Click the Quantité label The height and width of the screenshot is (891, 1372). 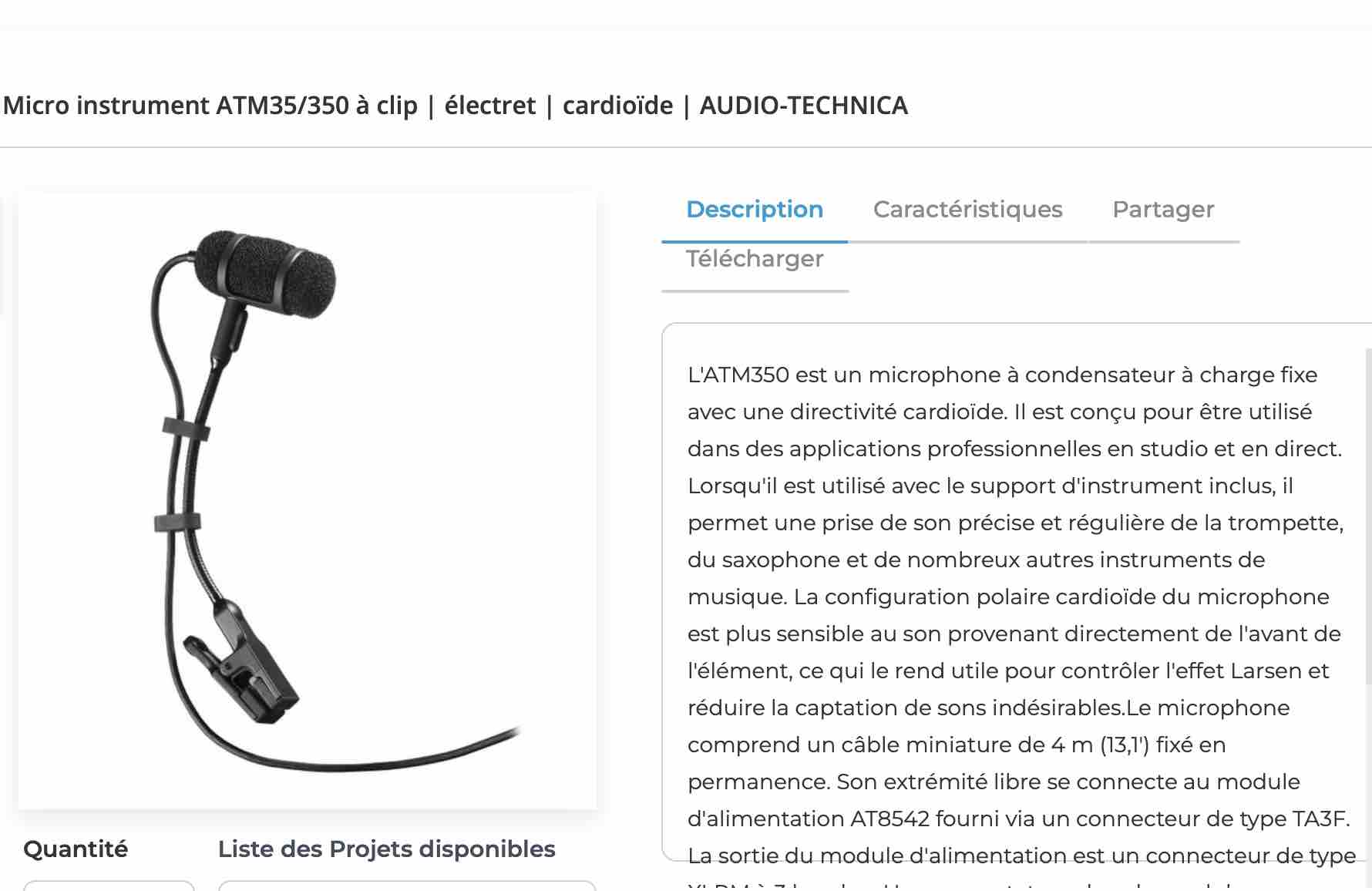[76, 849]
